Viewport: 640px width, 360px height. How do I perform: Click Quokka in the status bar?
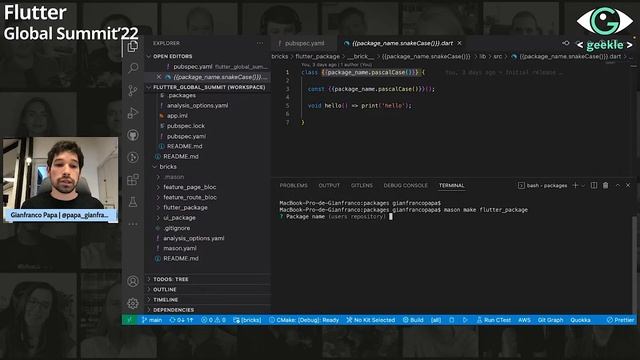coord(580,320)
